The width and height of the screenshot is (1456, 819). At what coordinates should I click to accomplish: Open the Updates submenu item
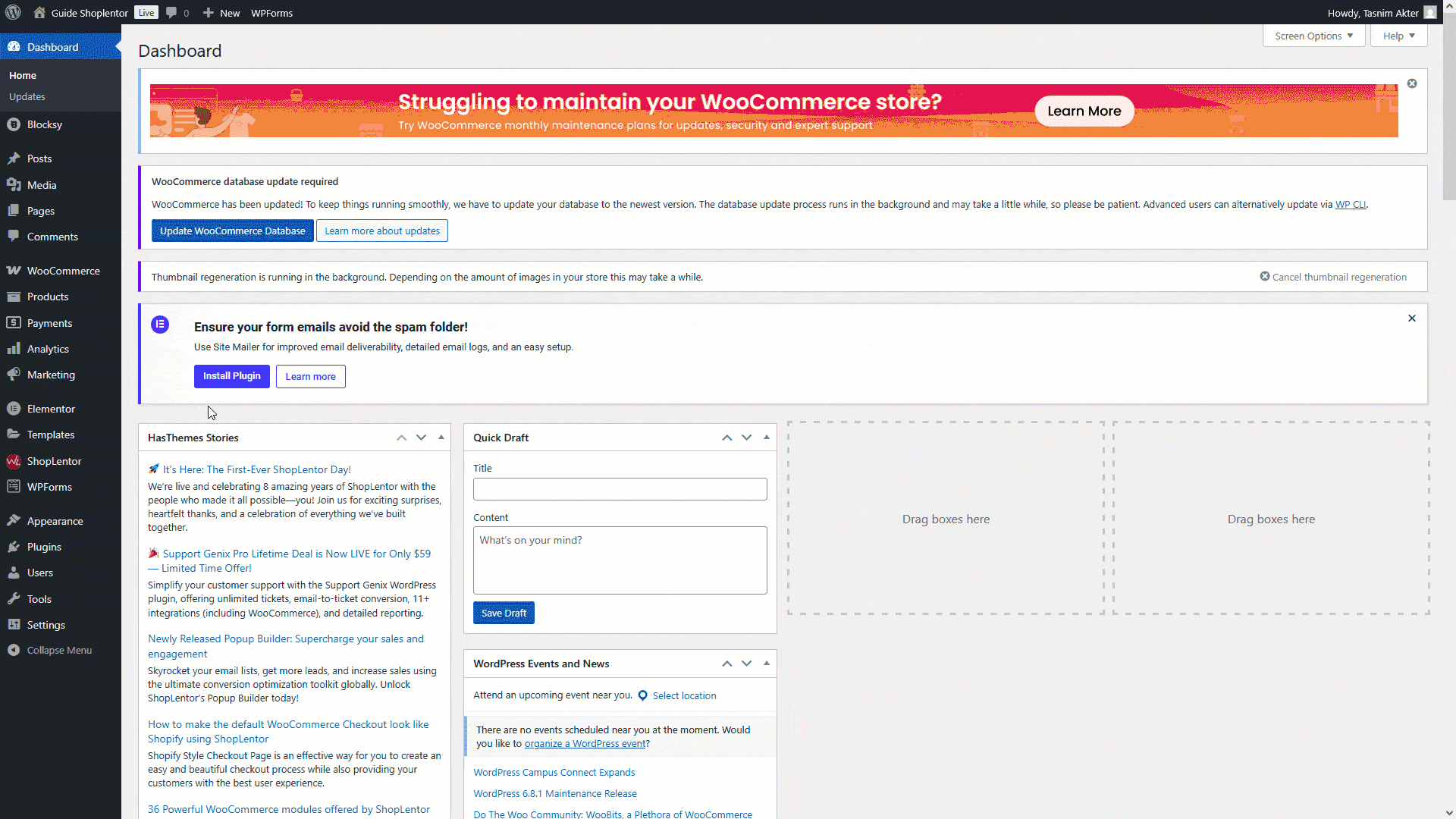[27, 96]
